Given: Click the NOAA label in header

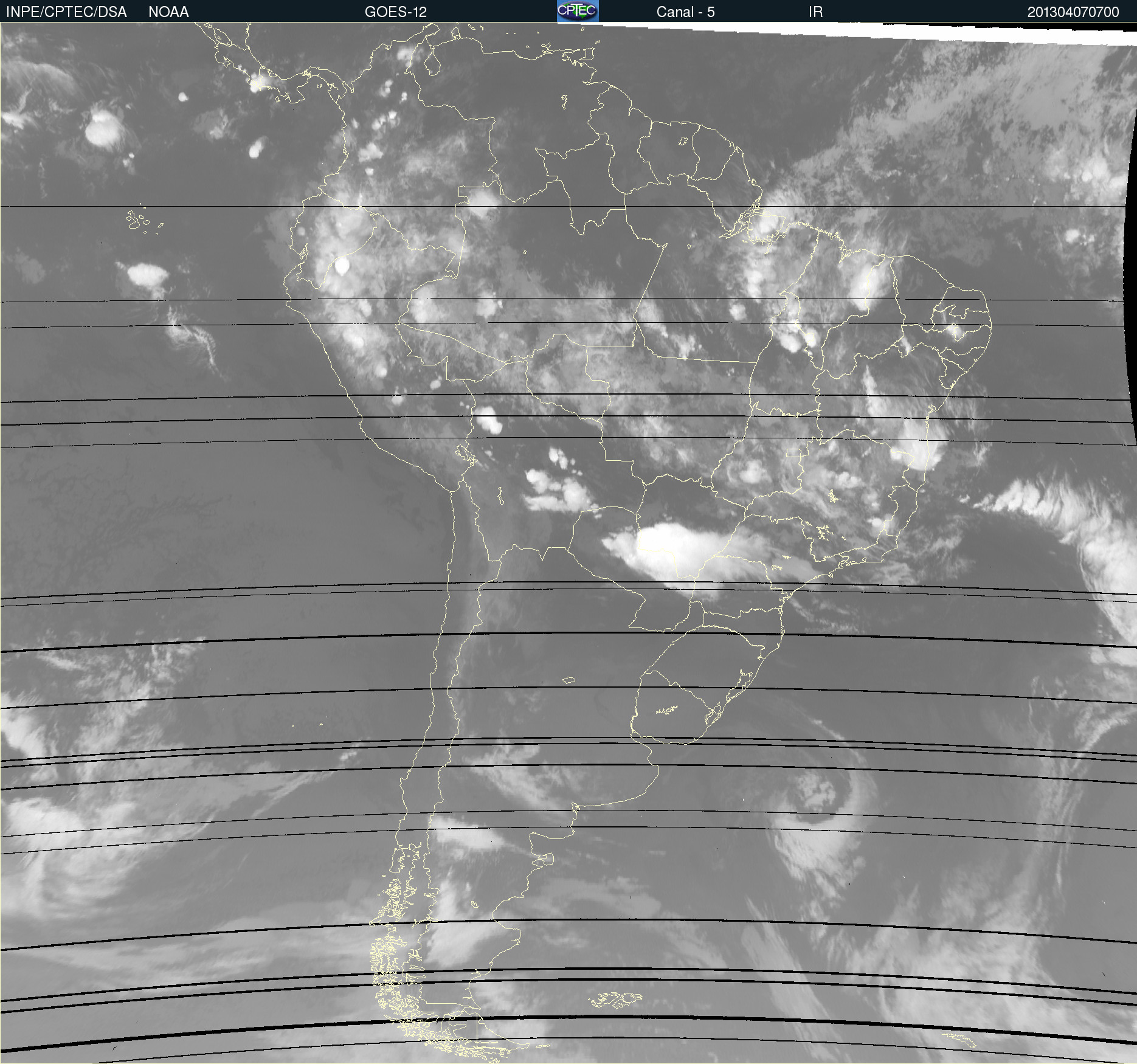Looking at the screenshot, I should (x=168, y=12).
